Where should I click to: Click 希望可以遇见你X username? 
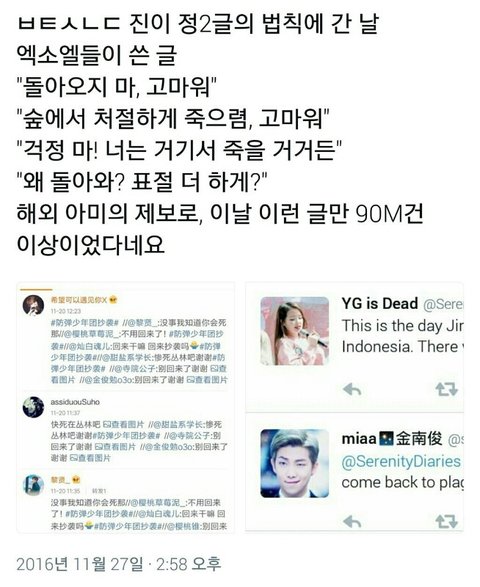79,300
